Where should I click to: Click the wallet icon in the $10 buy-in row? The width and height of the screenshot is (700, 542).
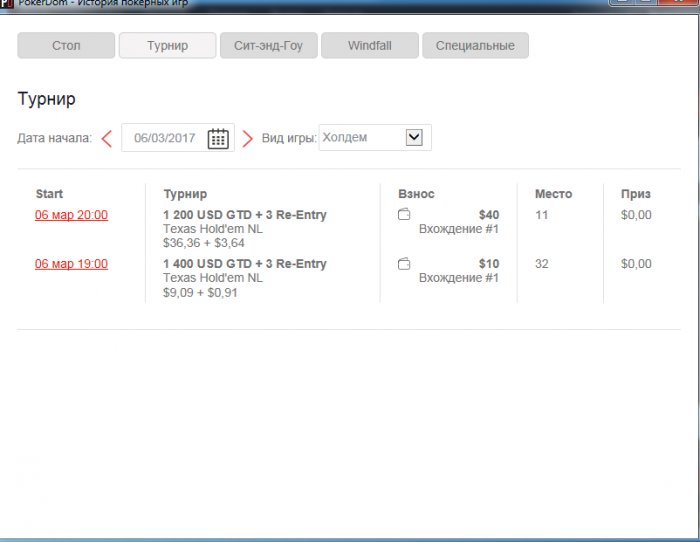pyautogui.click(x=404, y=264)
